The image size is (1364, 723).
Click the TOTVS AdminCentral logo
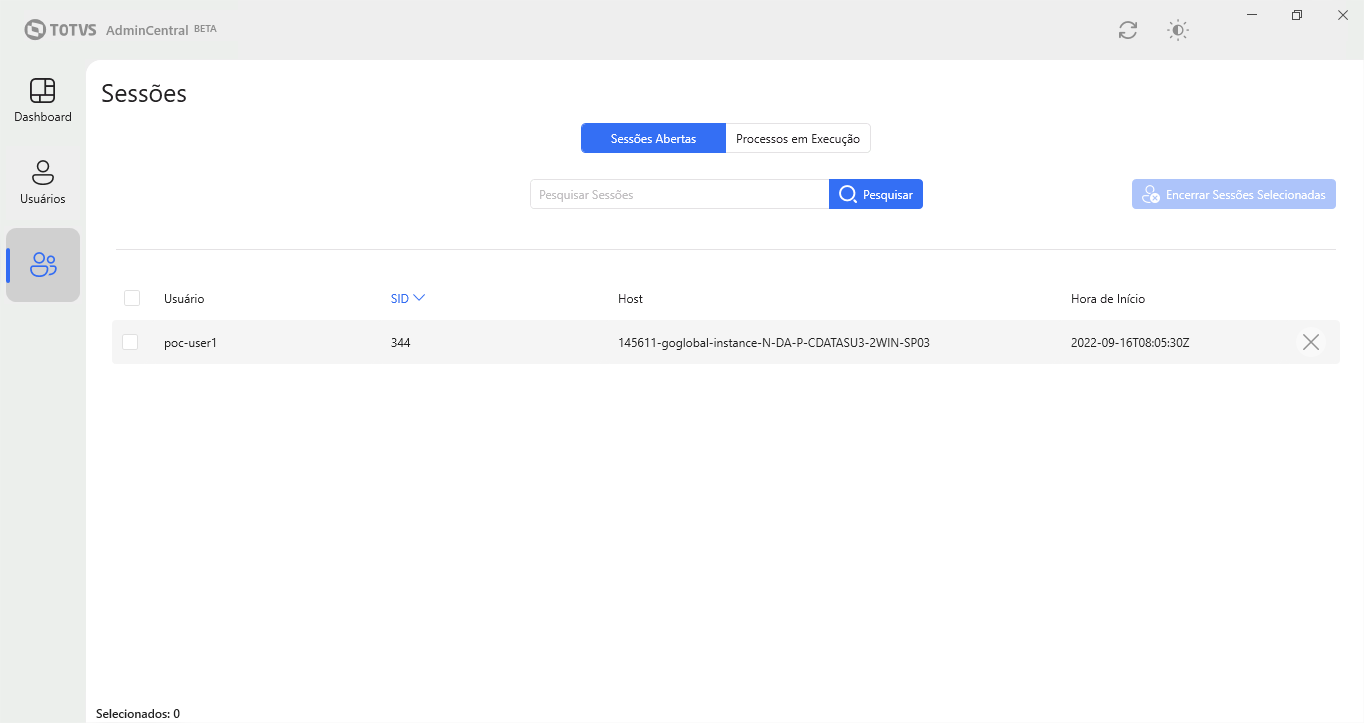click(x=120, y=29)
